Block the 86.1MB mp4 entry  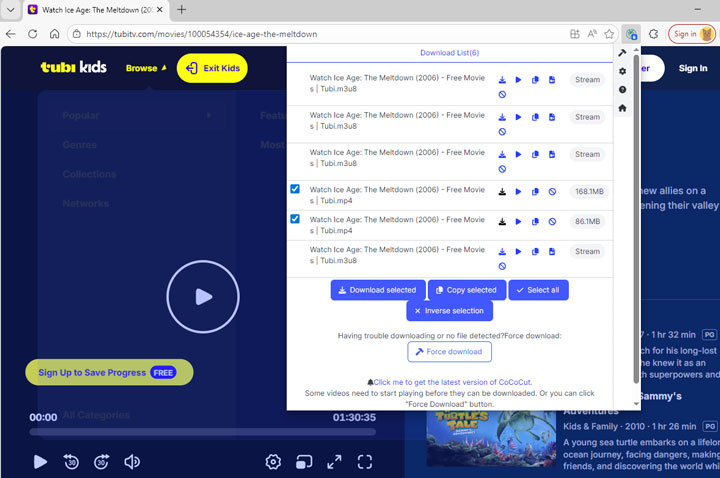552,222
